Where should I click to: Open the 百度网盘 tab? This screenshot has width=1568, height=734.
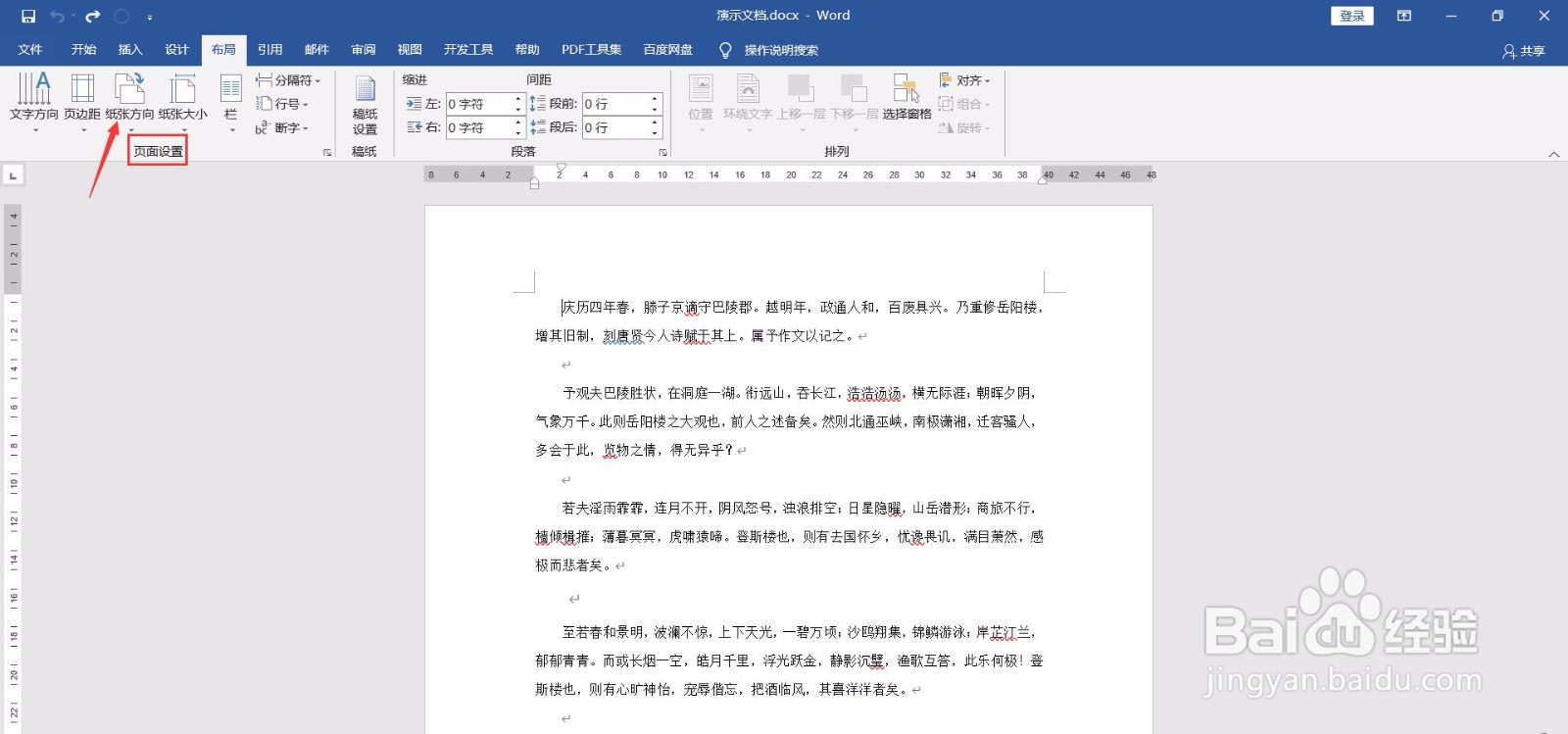(667, 50)
